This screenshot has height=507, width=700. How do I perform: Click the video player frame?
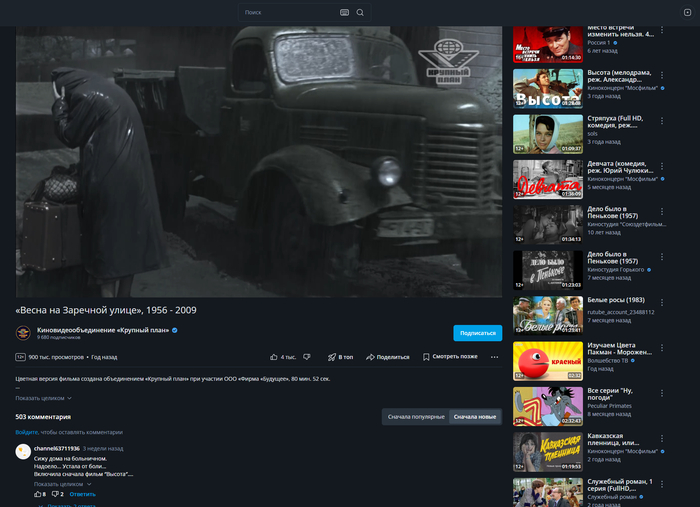click(259, 162)
